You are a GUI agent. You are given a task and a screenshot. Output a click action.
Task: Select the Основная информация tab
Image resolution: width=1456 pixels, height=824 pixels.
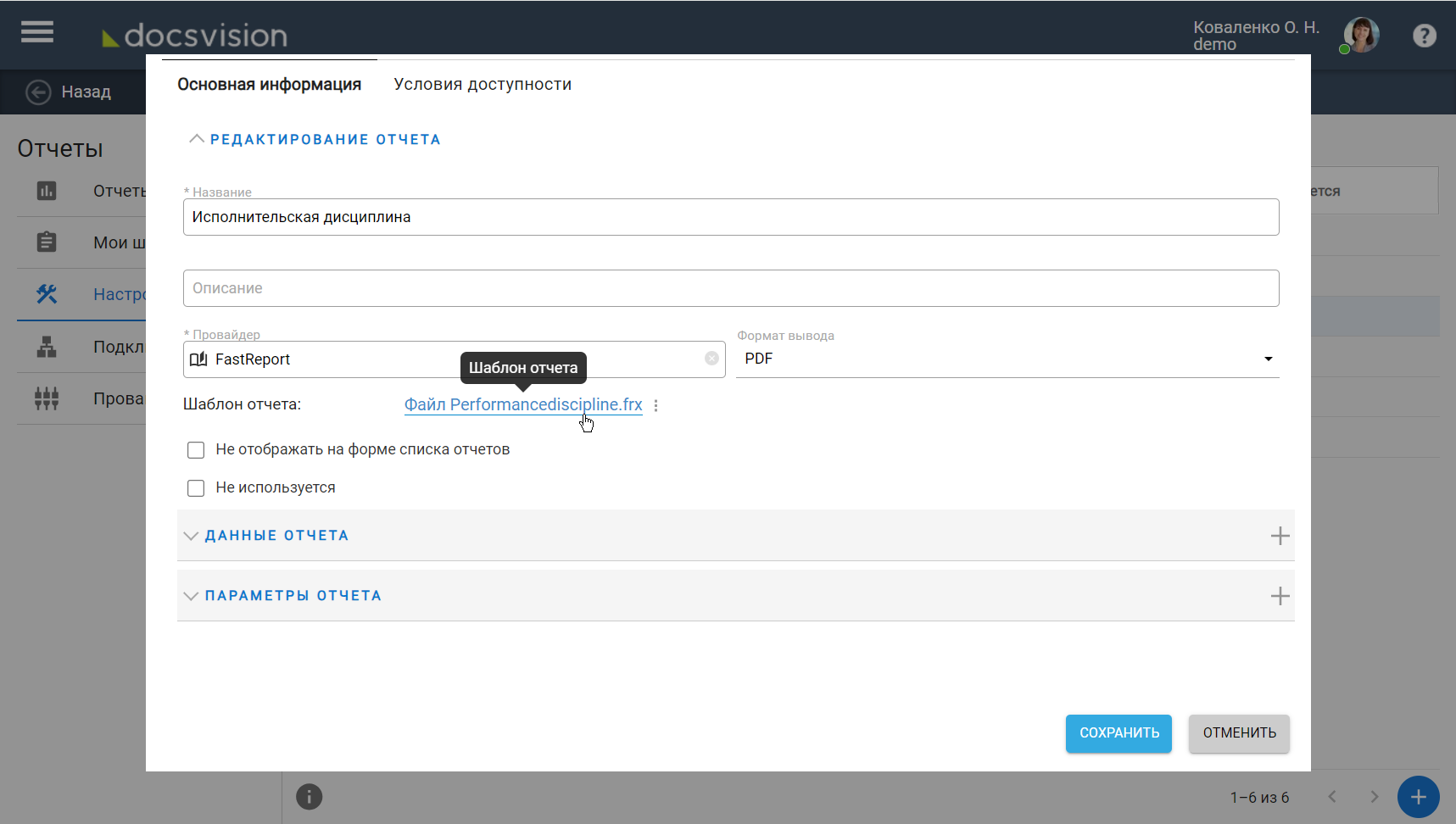(269, 84)
